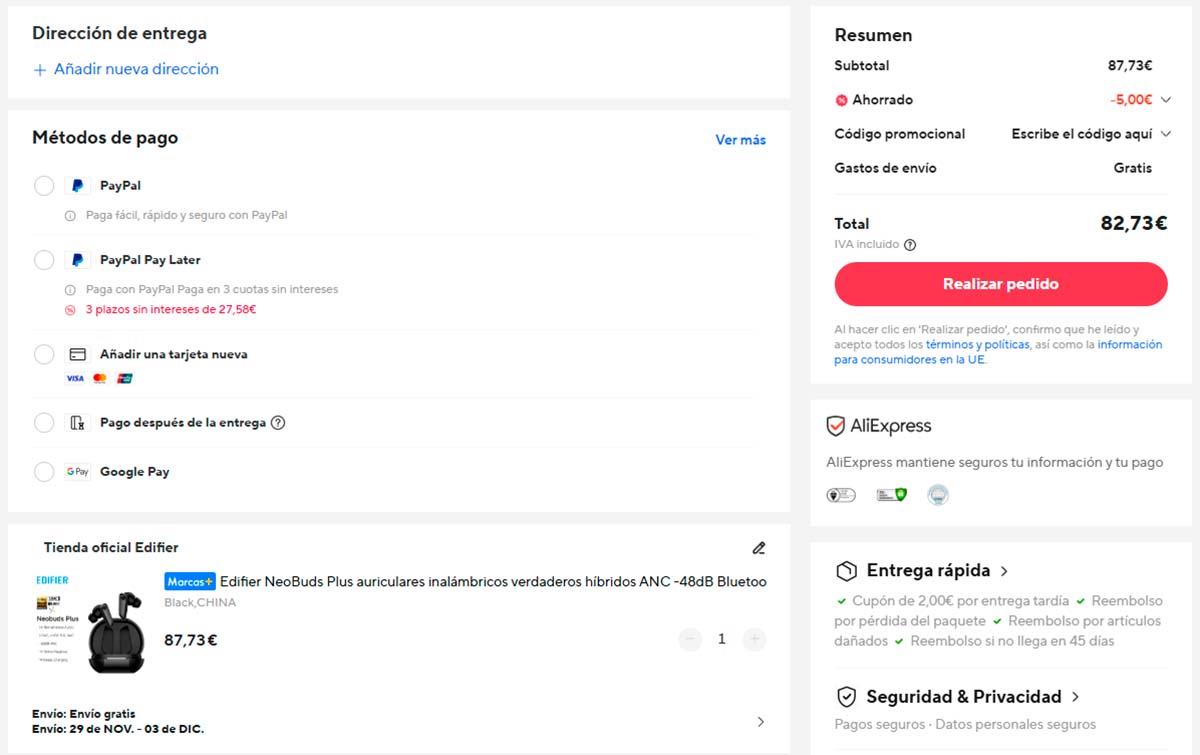Image resolution: width=1200 pixels, height=755 pixels.
Task: Click Añadir nueva dirección link
Action: (x=126, y=69)
